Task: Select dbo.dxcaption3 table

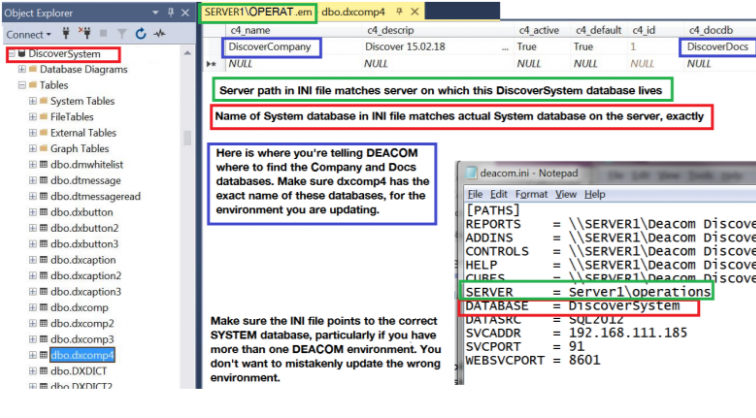Action: pyautogui.click(x=86, y=292)
